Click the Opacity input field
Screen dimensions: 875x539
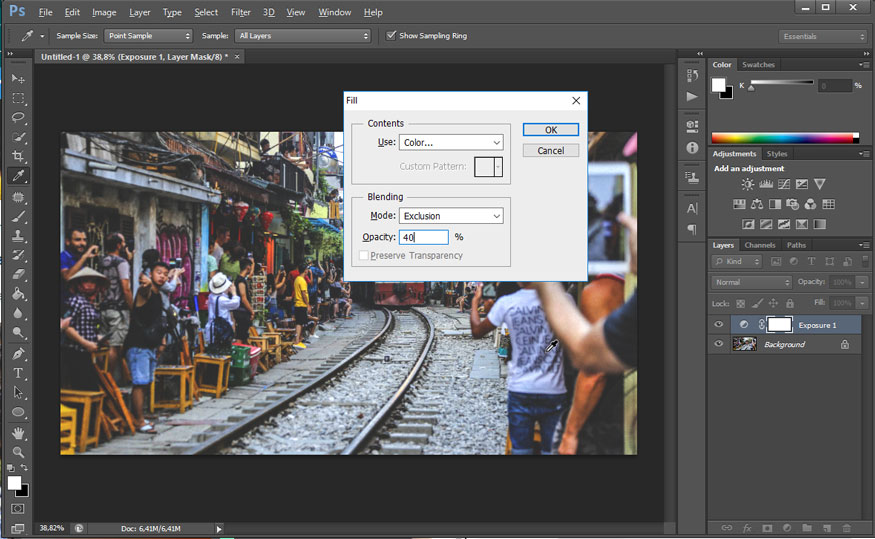pos(424,237)
